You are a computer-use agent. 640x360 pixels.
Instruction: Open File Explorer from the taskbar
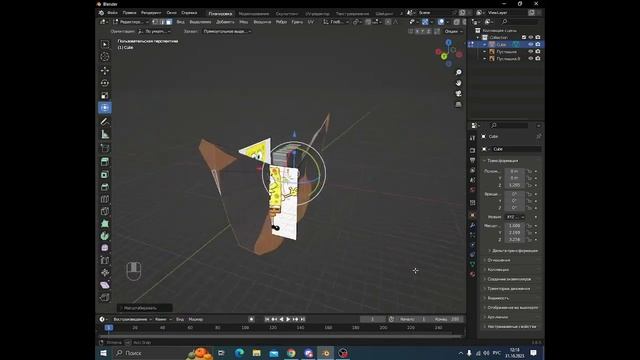coord(256,353)
